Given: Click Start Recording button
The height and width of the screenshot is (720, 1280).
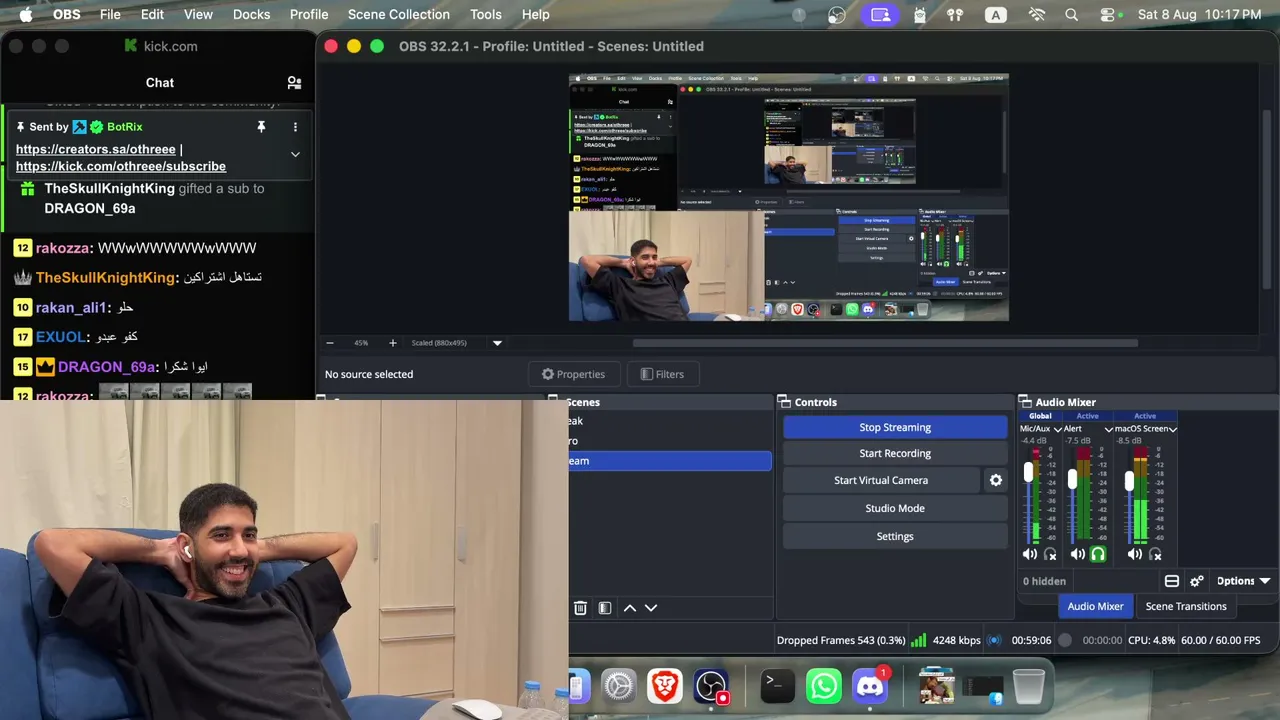Looking at the screenshot, I should pos(895,453).
